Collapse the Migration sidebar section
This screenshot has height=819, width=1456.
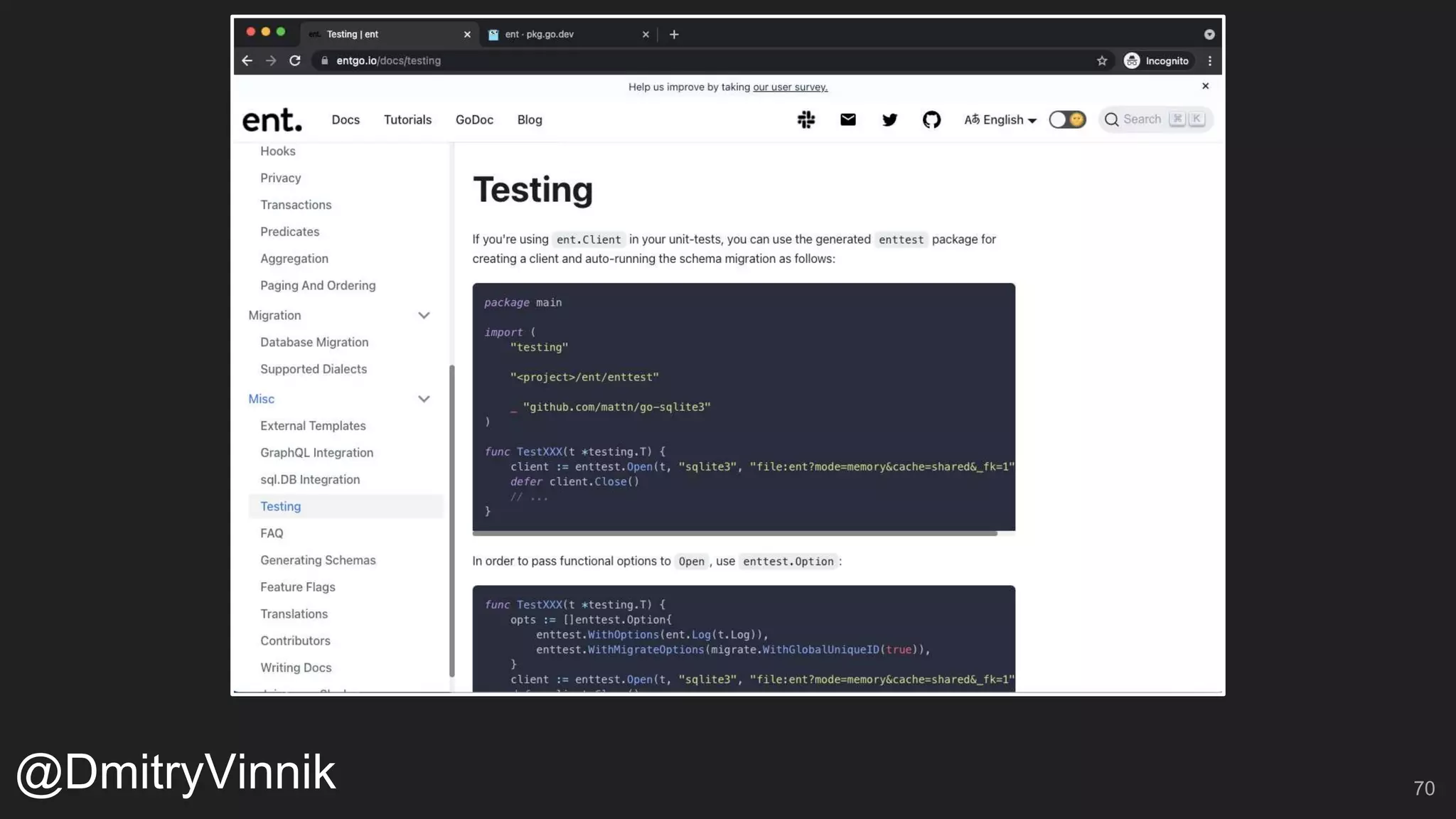click(424, 316)
